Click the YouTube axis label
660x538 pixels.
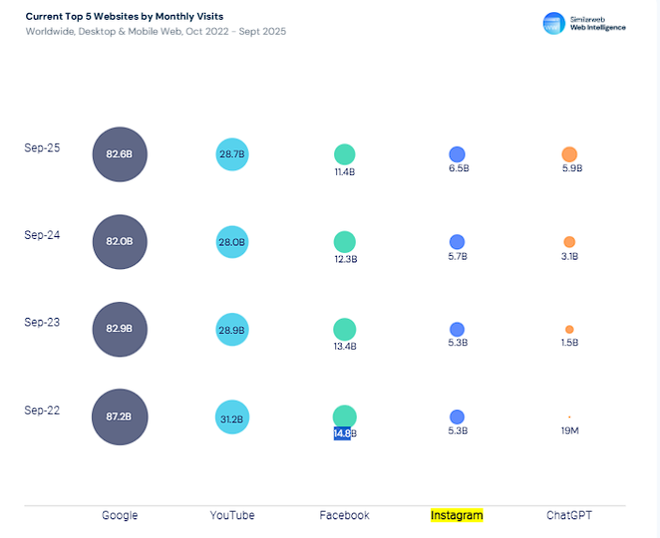[232, 515]
